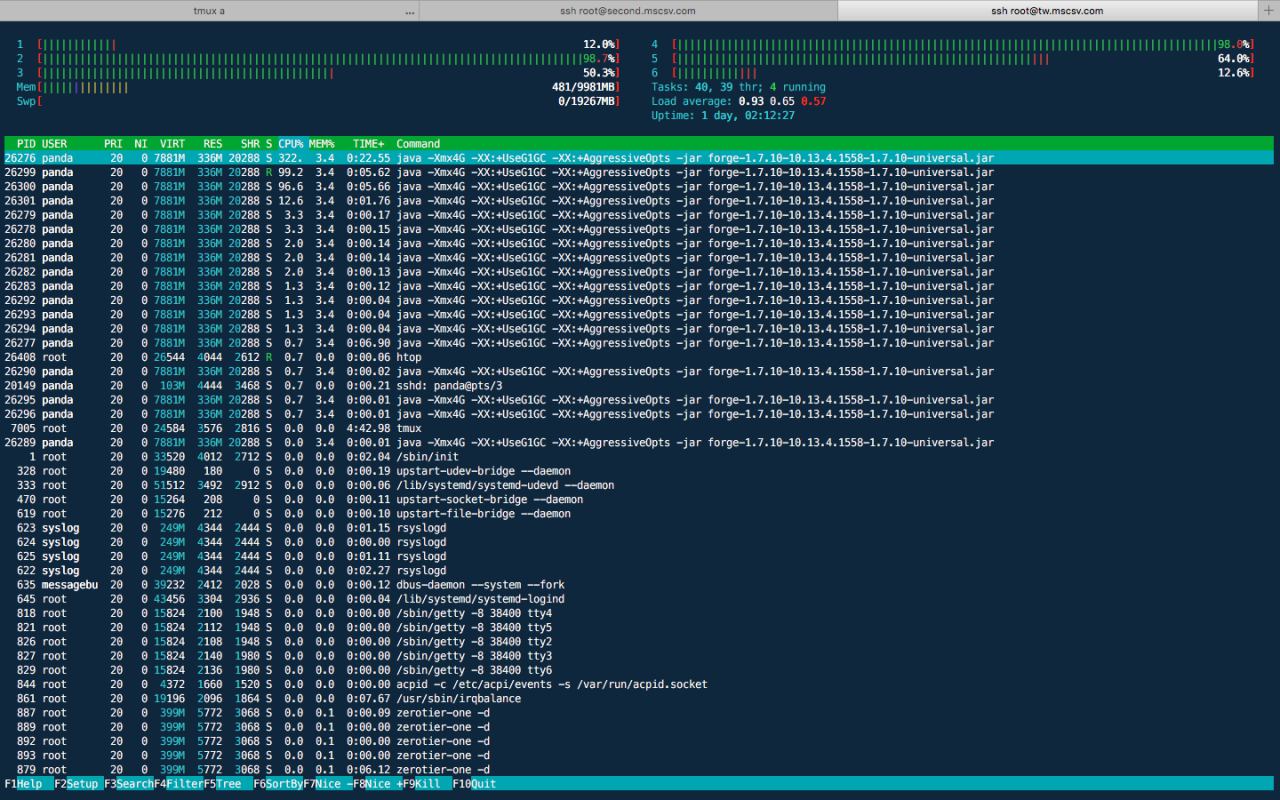Select the acpid process row
The height and width of the screenshot is (800, 1280).
639,684
